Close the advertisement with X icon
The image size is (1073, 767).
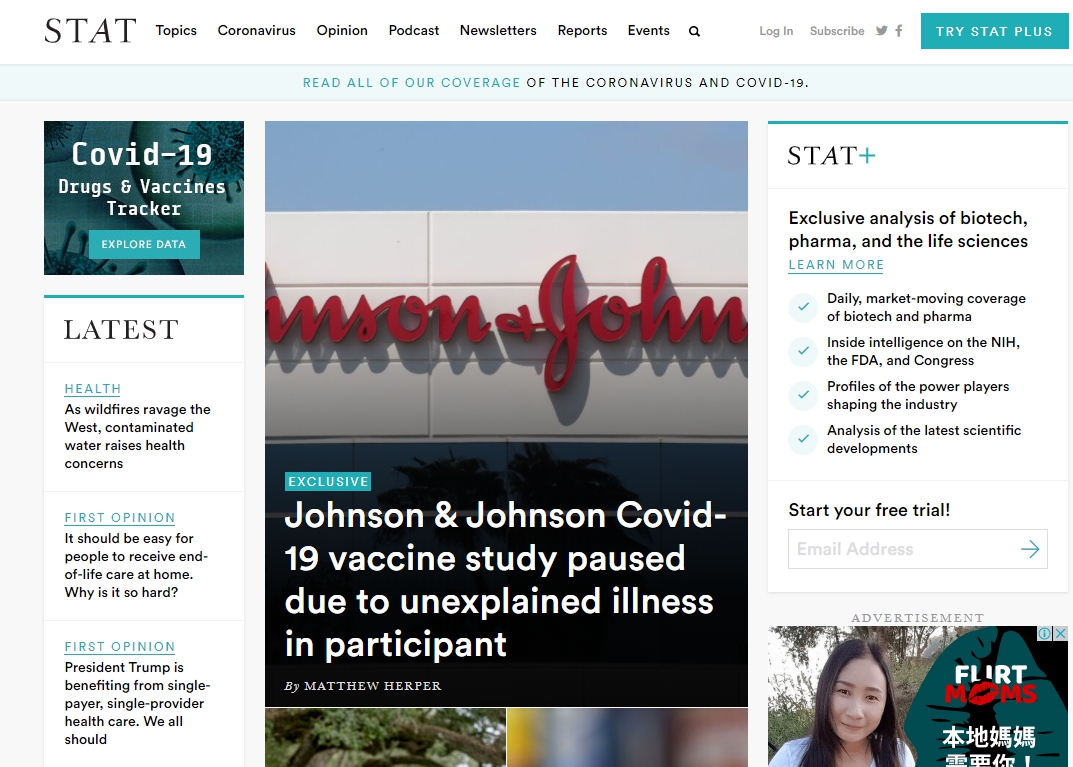coord(1060,634)
